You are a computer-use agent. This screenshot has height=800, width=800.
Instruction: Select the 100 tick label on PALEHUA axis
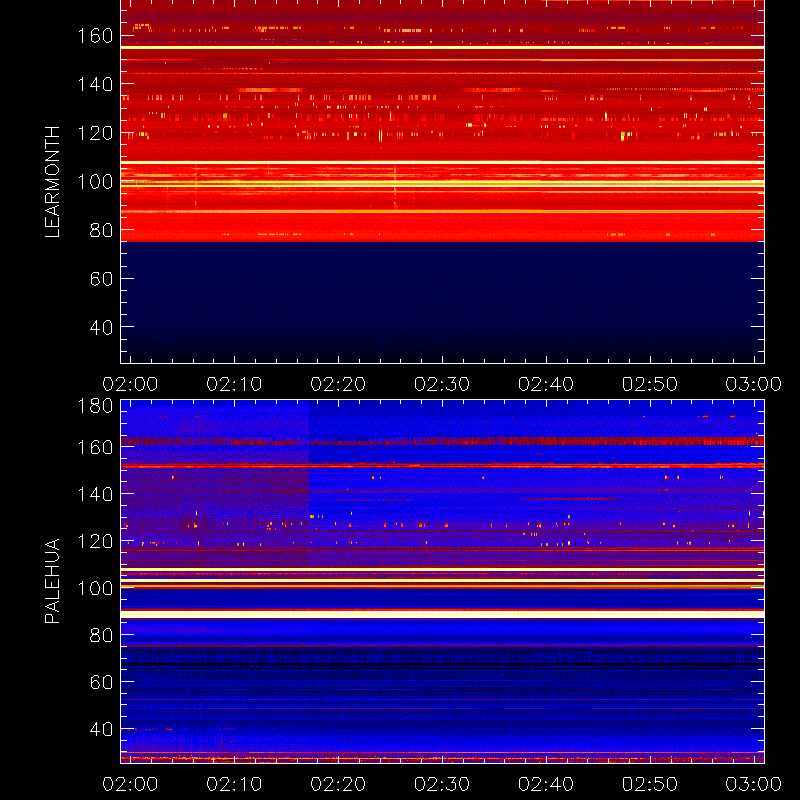(95, 588)
